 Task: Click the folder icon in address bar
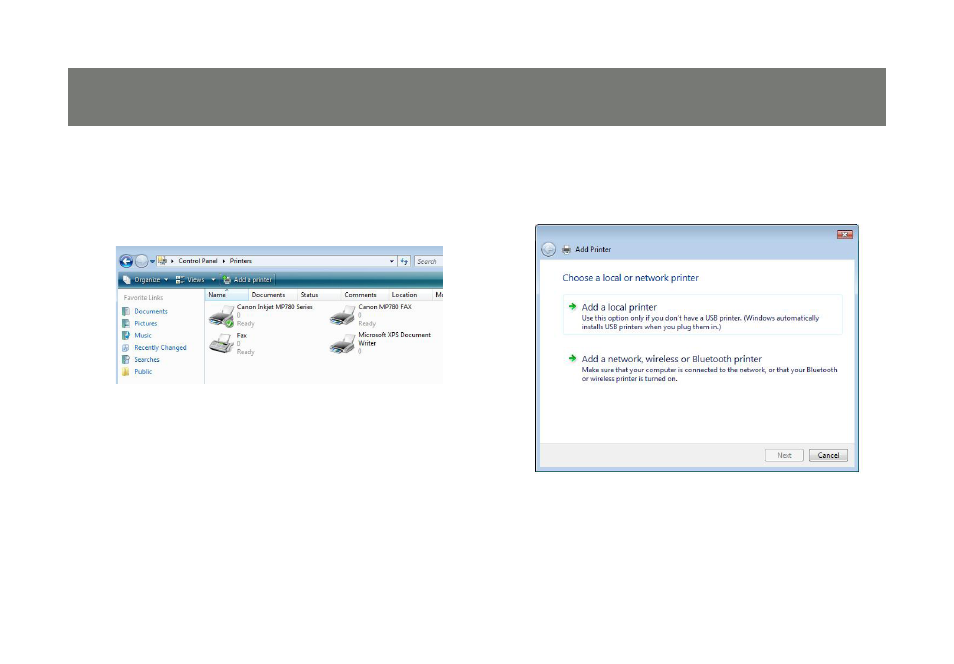[x=162, y=260]
